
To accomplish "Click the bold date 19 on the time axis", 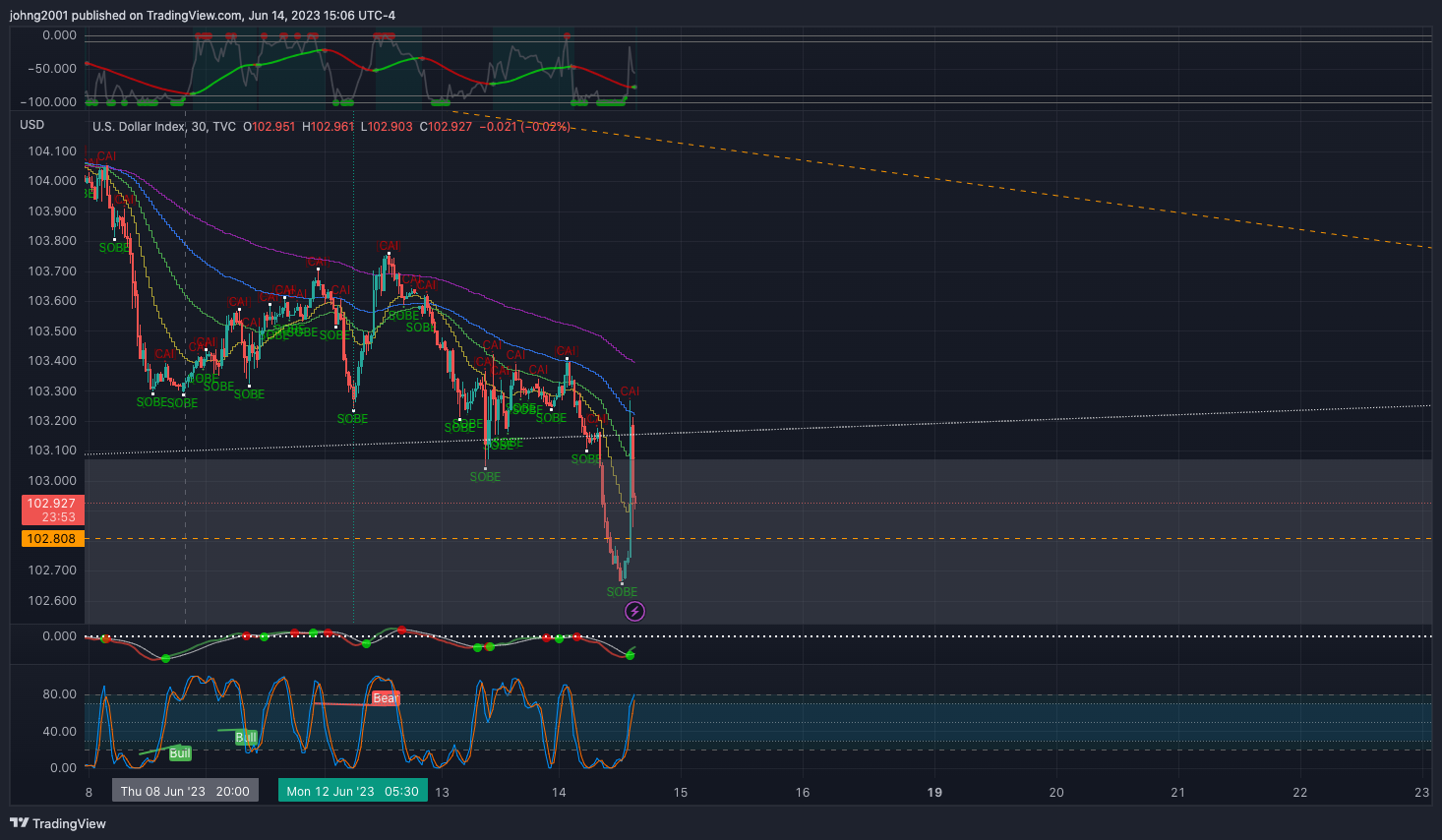I will [x=934, y=793].
